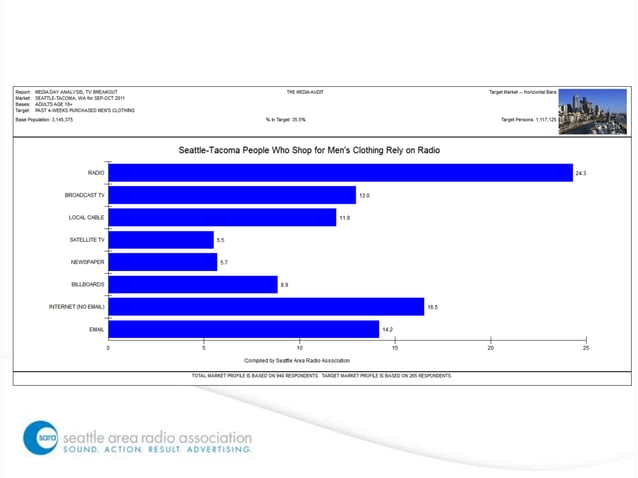The image size is (638, 478).
Task: Click the sara circular logo icon
Action: (x=40, y=438)
